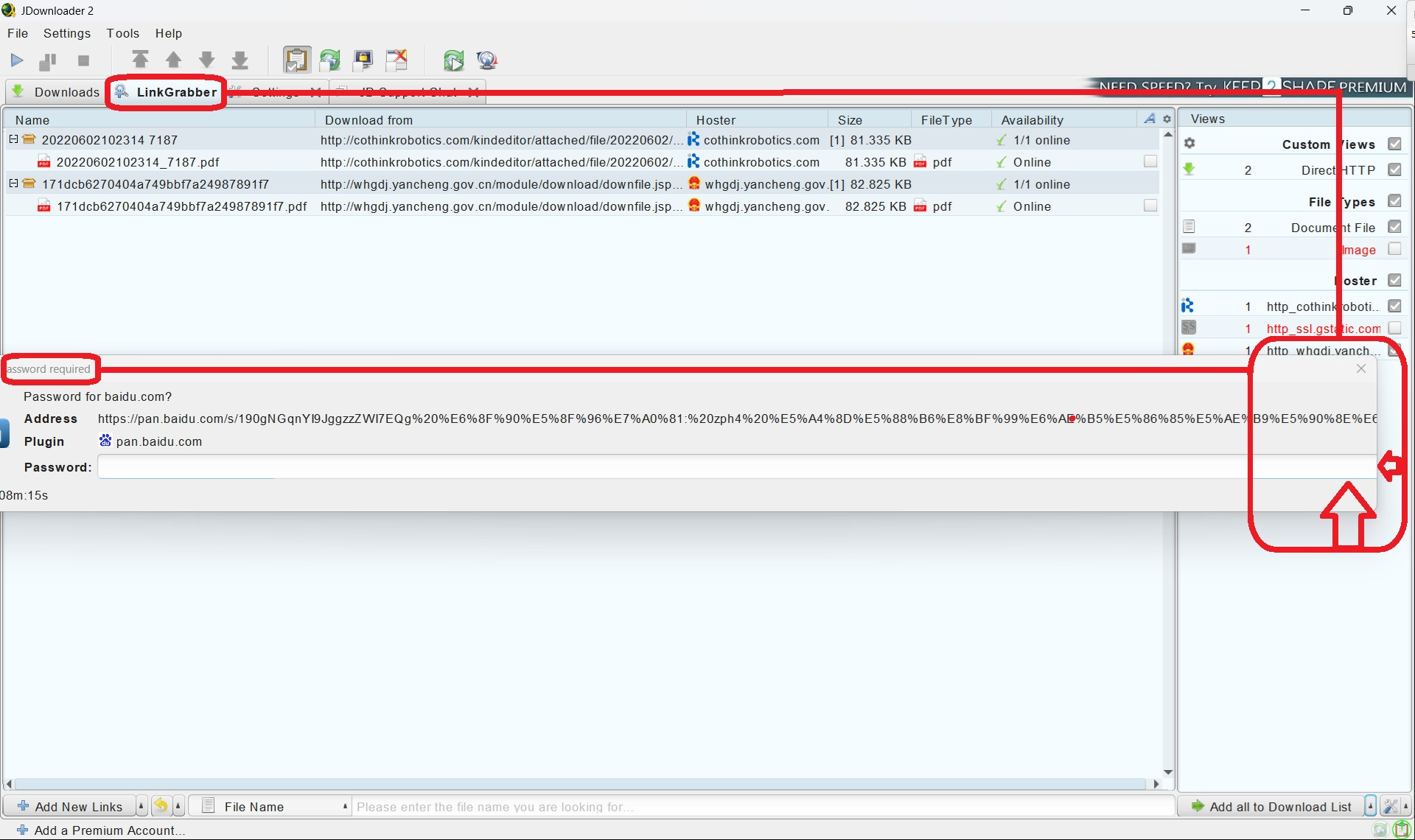Uncheck the Direct HTTP view checkbox

(x=1394, y=169)
